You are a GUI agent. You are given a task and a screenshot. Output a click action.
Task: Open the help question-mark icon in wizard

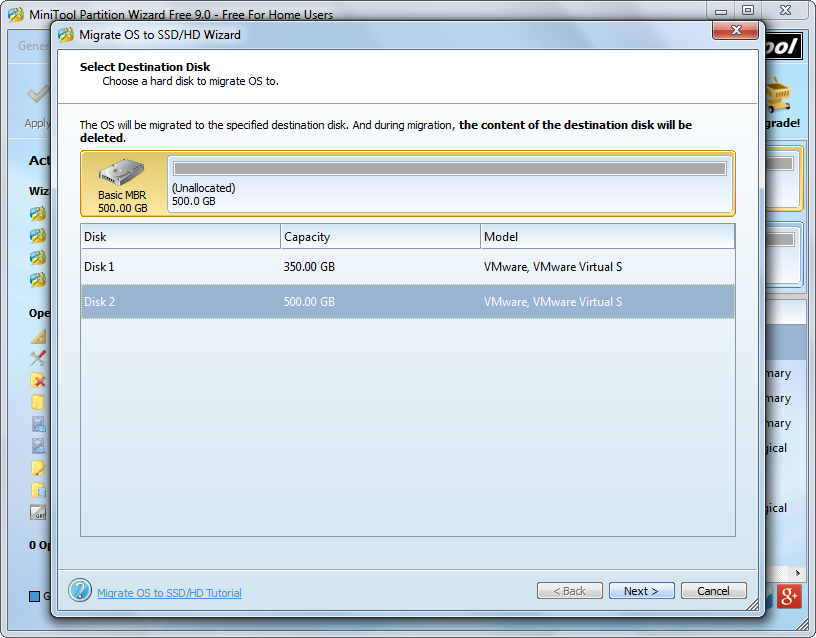coord(80,591)
